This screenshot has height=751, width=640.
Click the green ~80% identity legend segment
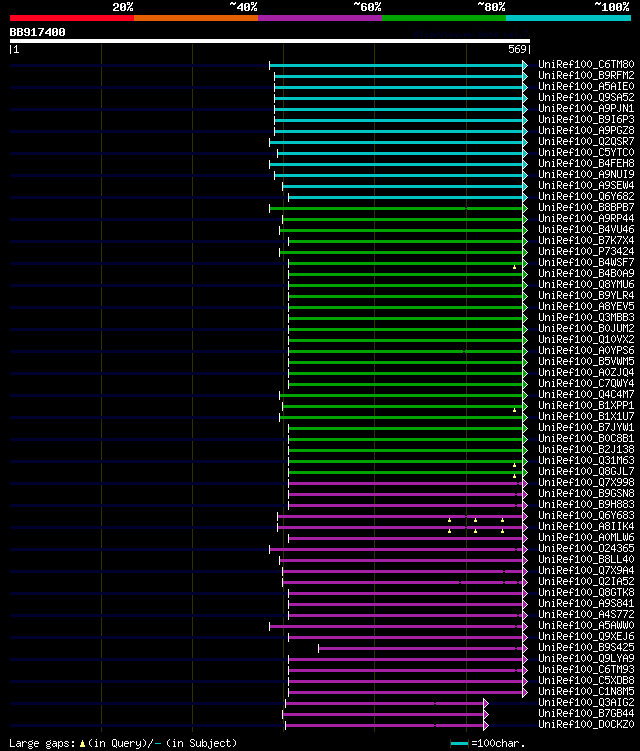click(444, 18)
